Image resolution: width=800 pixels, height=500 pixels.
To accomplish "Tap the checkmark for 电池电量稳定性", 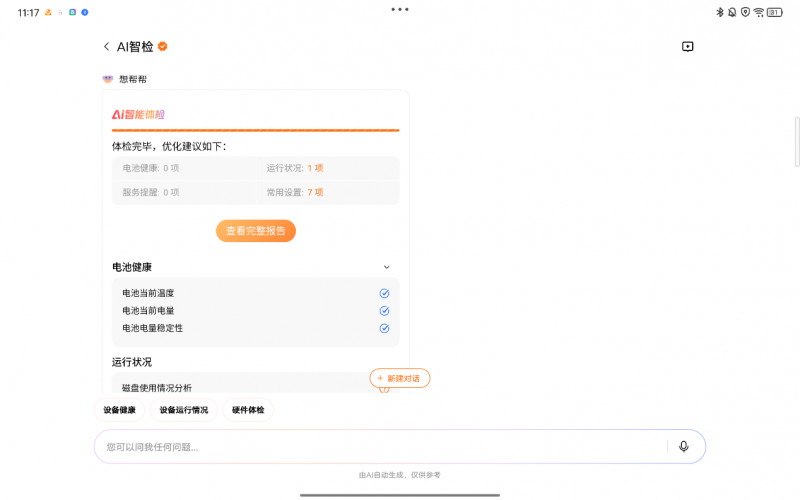I will click(384, 328).
